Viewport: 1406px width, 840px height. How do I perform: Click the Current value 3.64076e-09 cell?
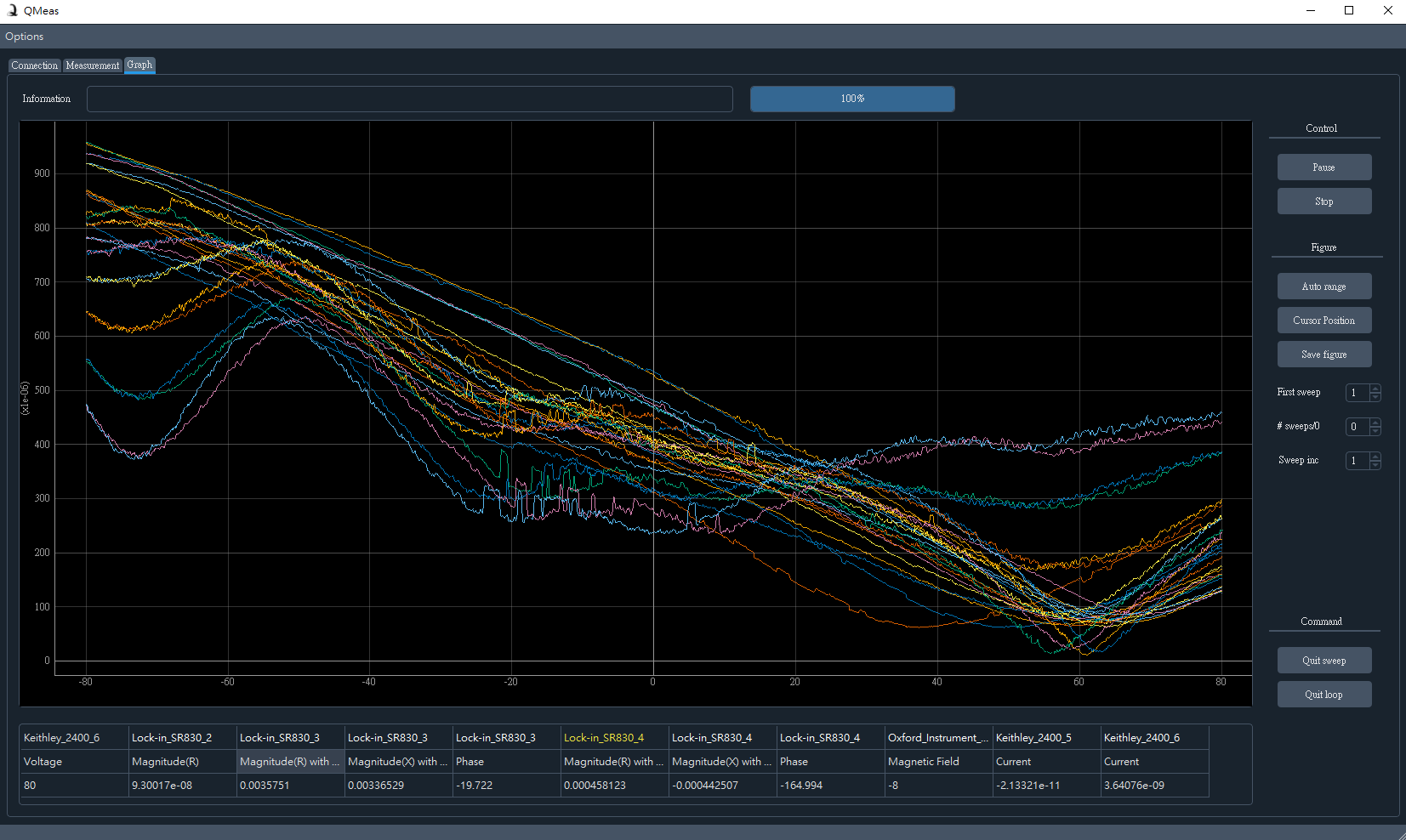tap(1154, 786)
